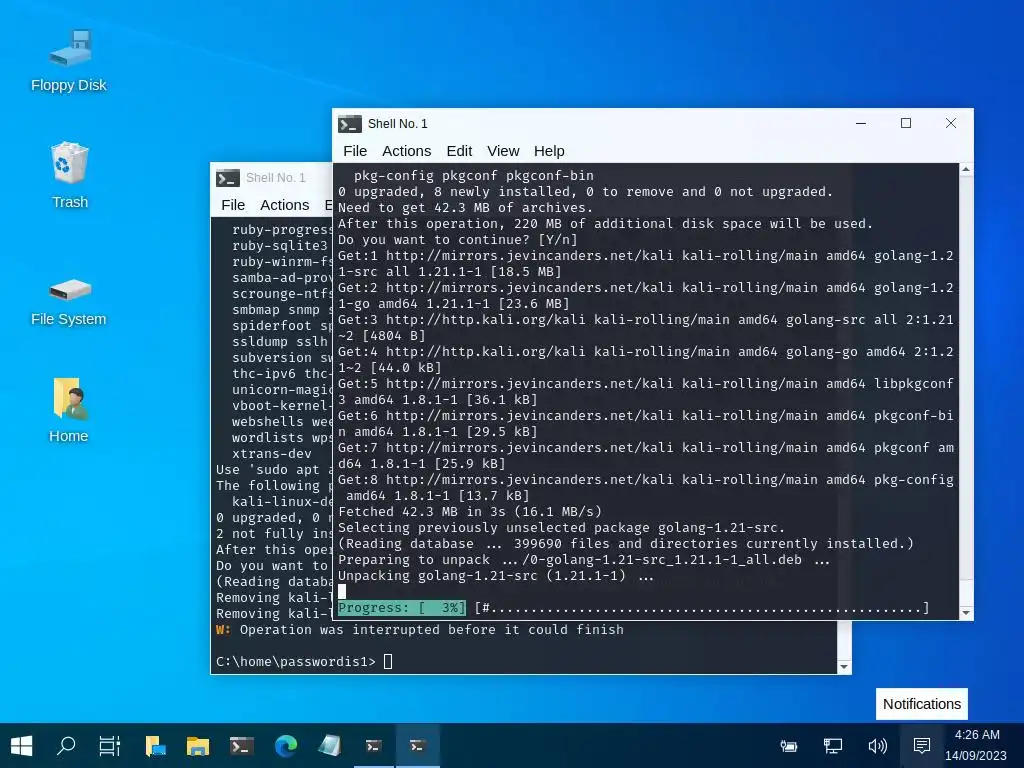Viewport: 1024px width, 768px height.
Task: Switch to first running shell taskbar button
Action: (x=374, y=746)
